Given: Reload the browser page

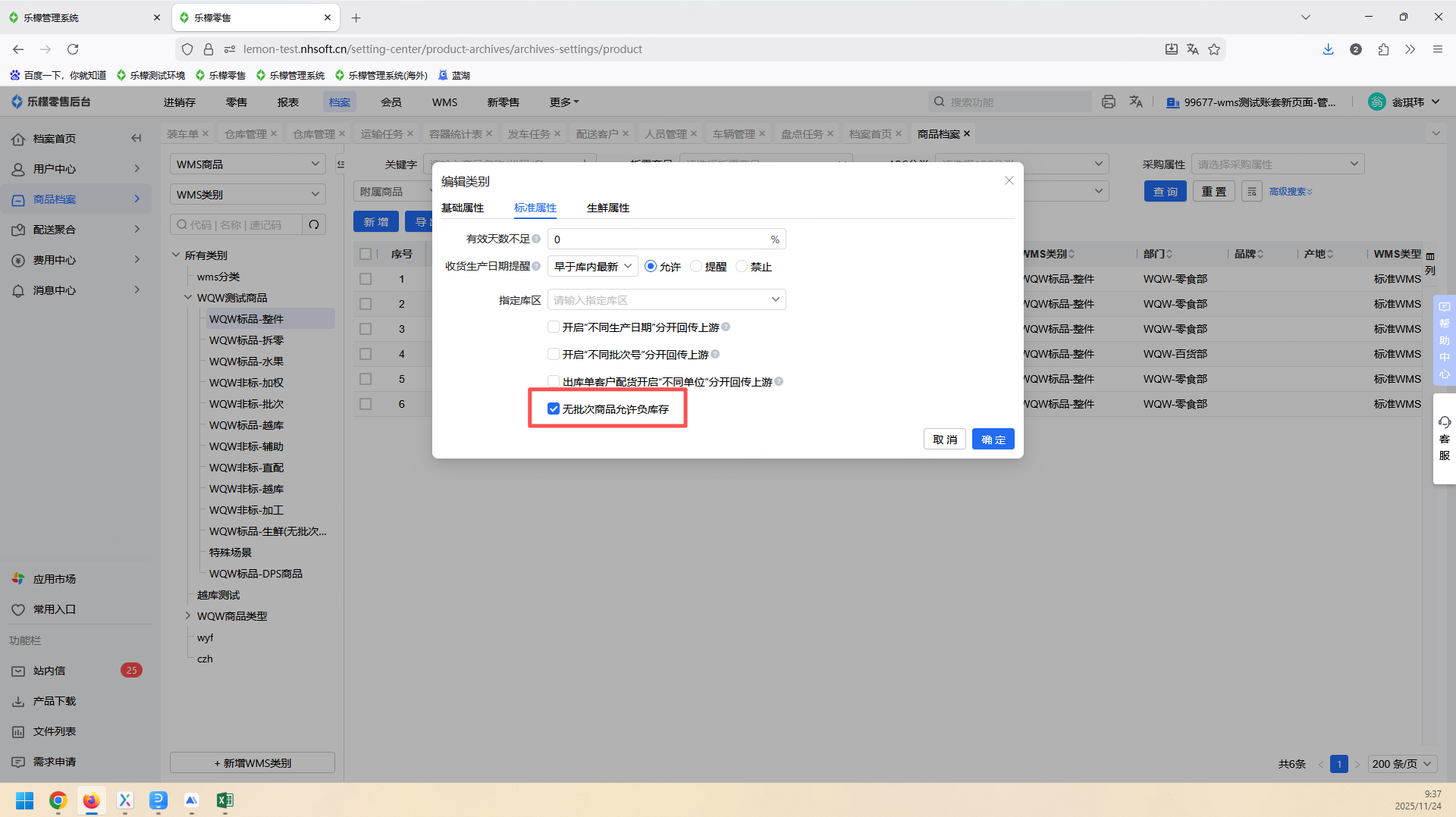Looking at the screenshot, I should coord(73,49).
